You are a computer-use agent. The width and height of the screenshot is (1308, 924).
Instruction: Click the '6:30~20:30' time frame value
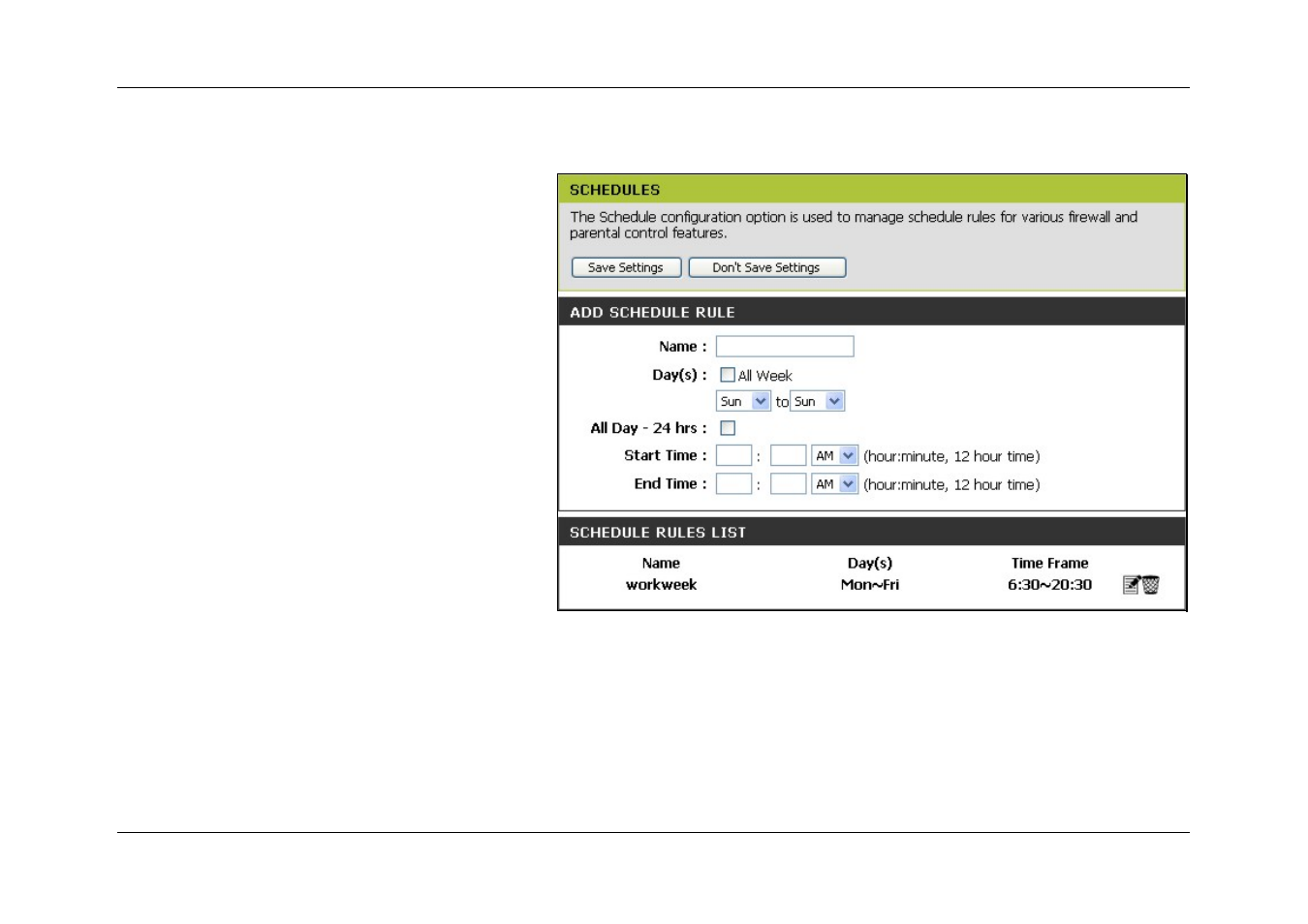(x=1049, y=585)
